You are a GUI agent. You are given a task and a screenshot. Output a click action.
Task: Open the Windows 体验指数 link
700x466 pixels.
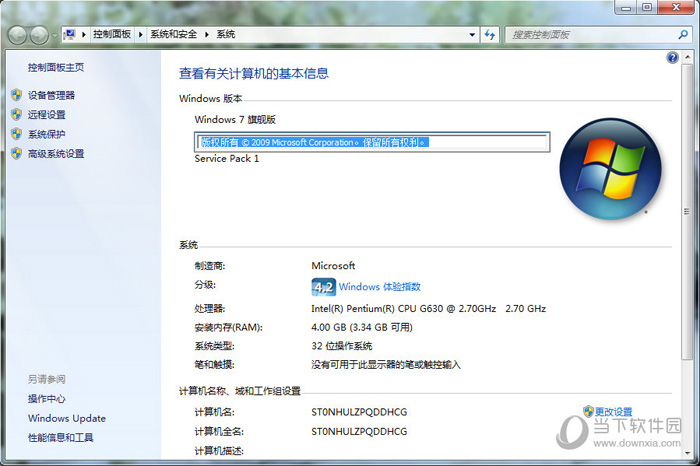[379, 287]
